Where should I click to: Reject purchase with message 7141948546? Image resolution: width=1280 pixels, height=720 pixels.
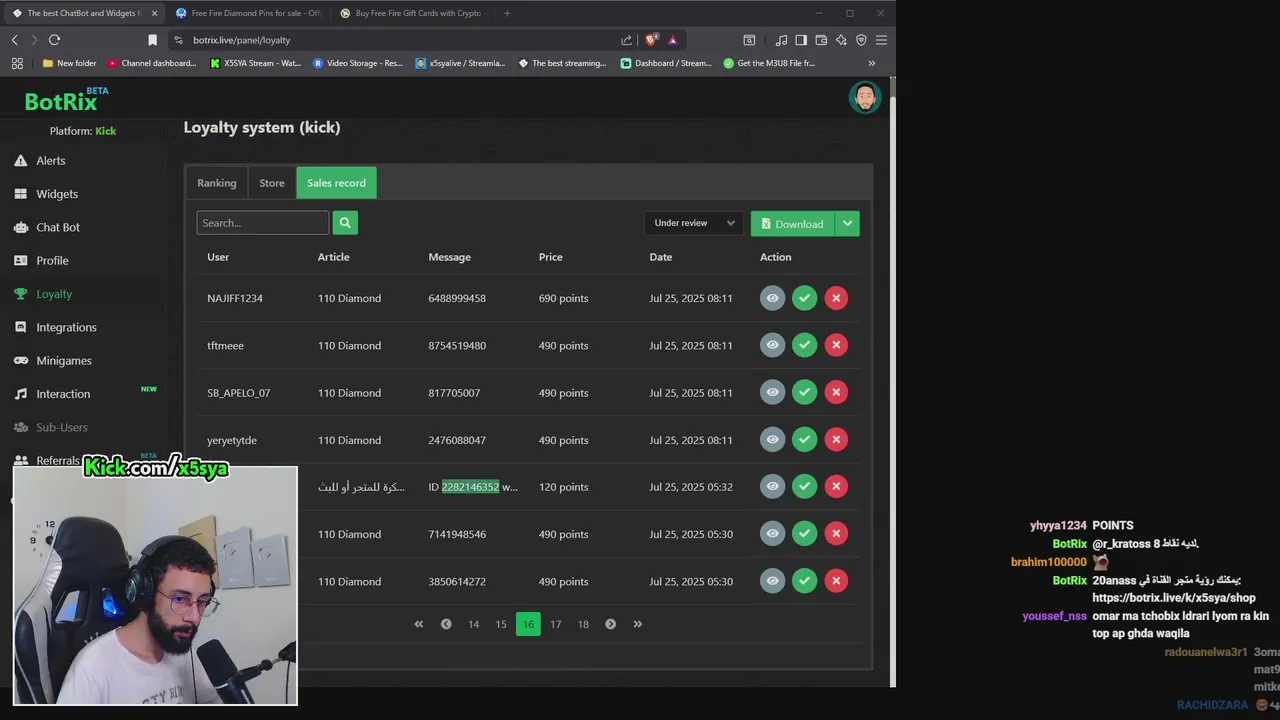click(x=836, y=533)
